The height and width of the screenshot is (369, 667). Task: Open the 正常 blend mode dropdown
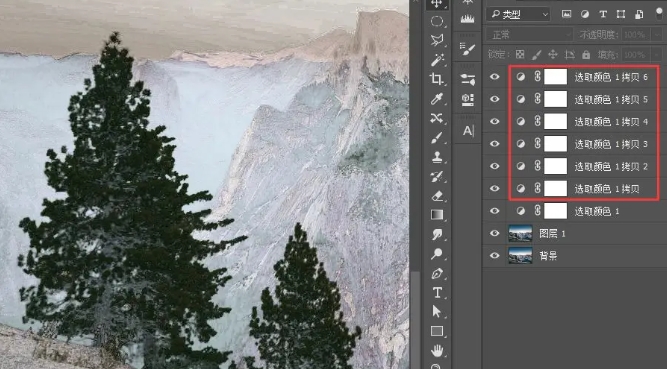click(x=530, y=34)
